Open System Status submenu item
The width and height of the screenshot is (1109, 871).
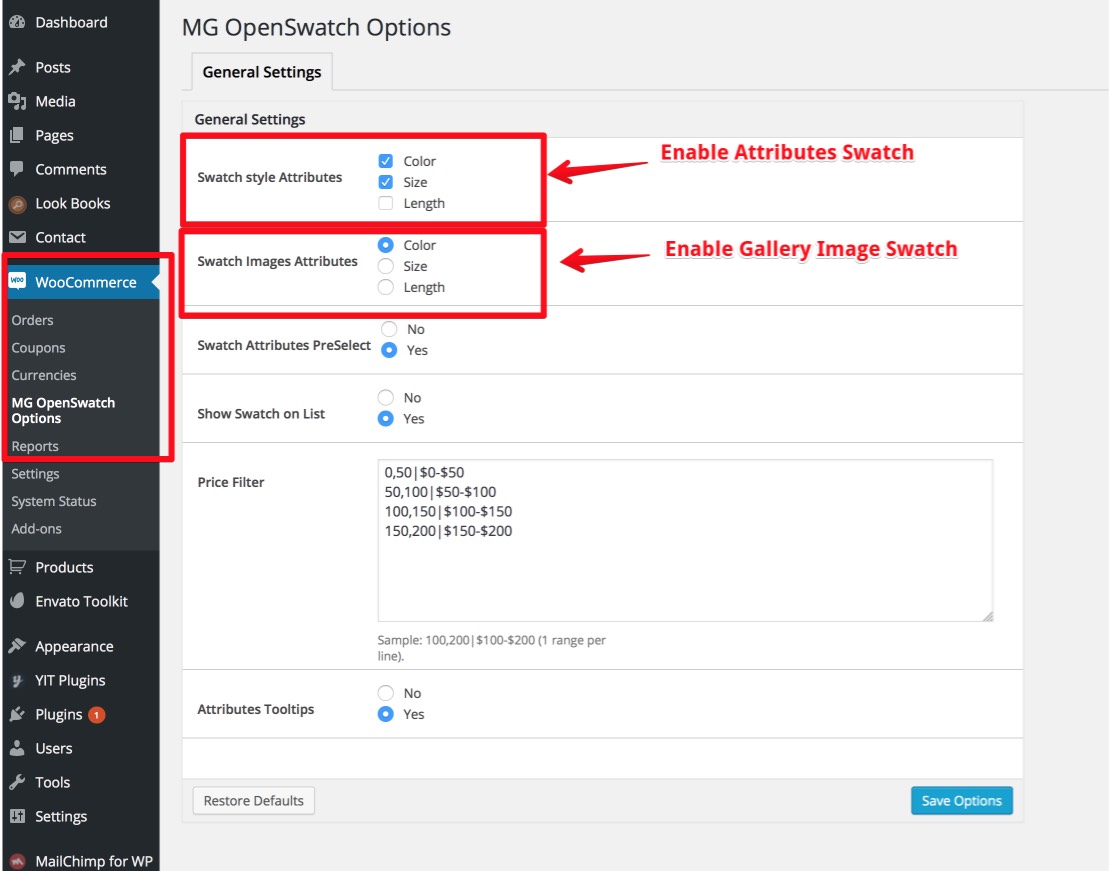click(x=54, y=501)
